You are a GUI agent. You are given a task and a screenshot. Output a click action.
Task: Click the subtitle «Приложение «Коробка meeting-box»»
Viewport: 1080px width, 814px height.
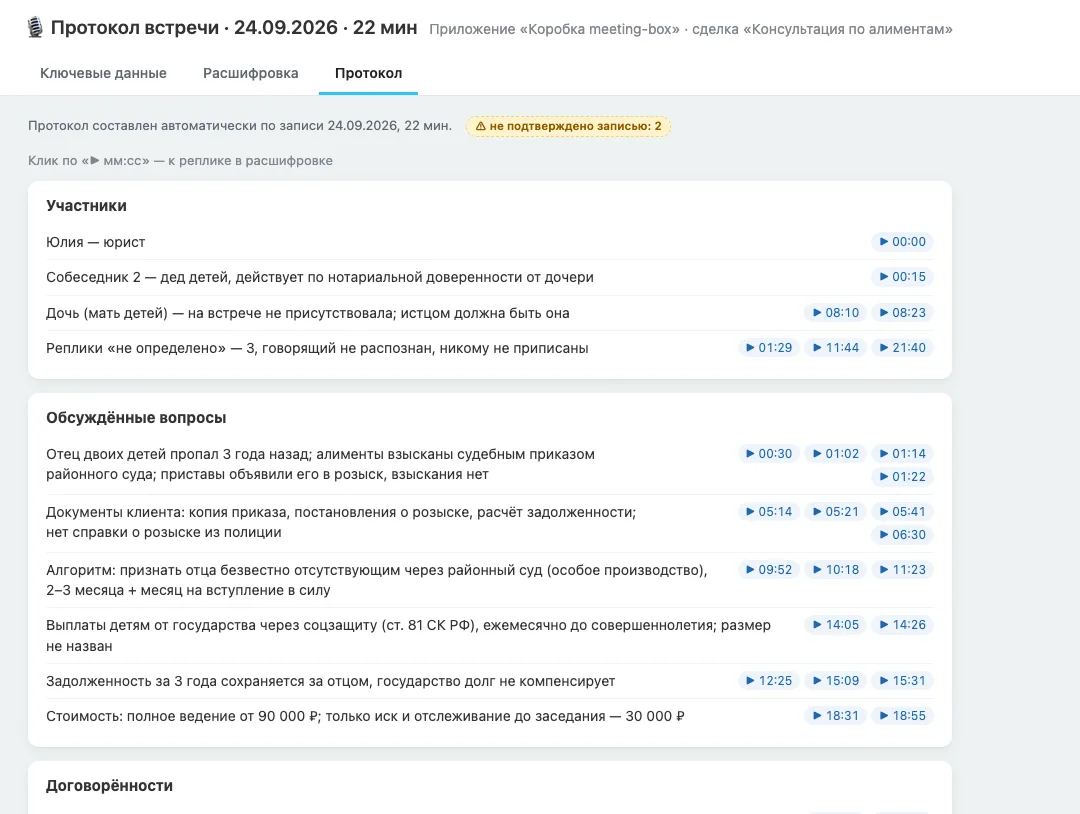[x=554, y=30]
